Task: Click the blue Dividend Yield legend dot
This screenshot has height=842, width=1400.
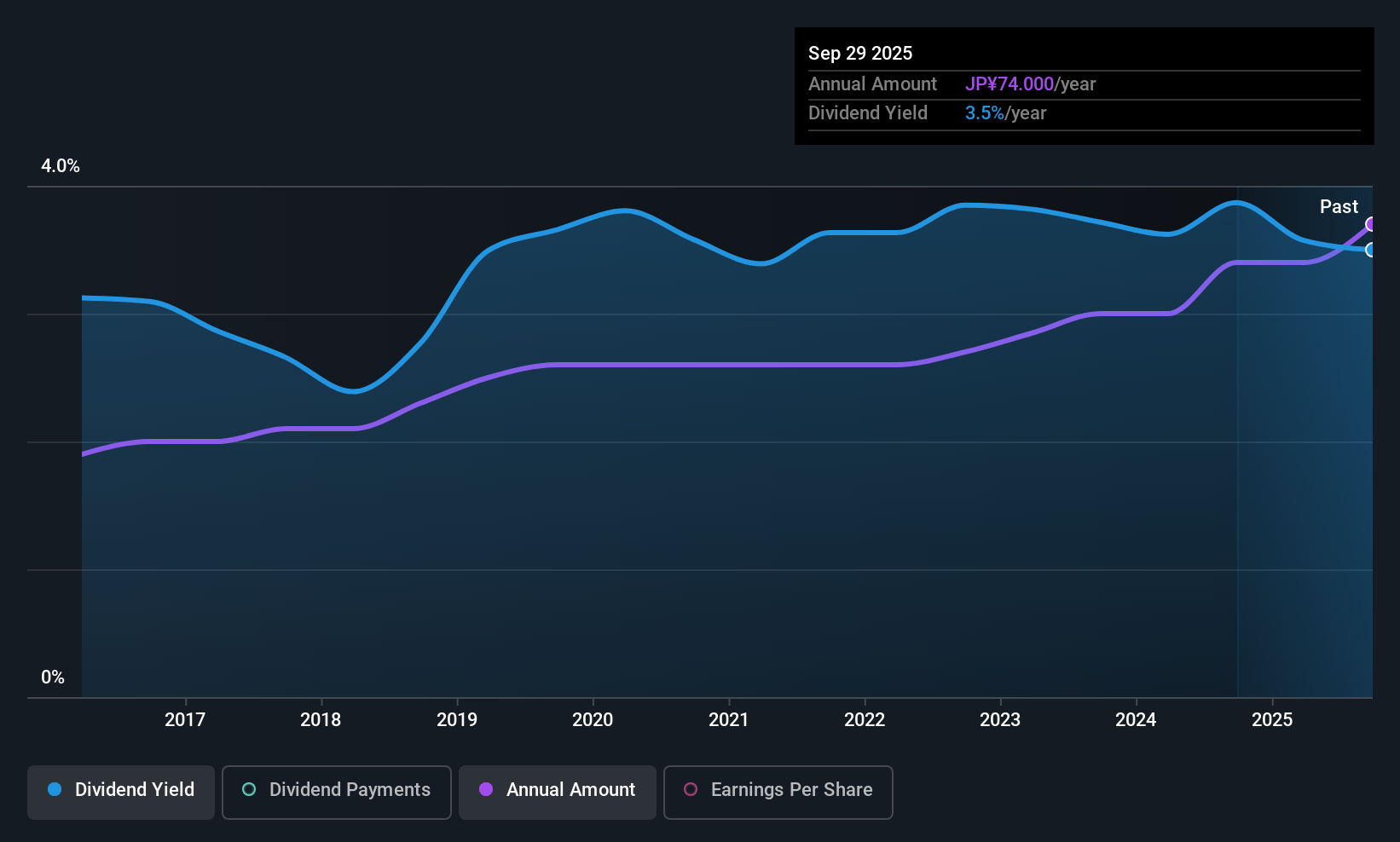Action: [x=55, y=789]
